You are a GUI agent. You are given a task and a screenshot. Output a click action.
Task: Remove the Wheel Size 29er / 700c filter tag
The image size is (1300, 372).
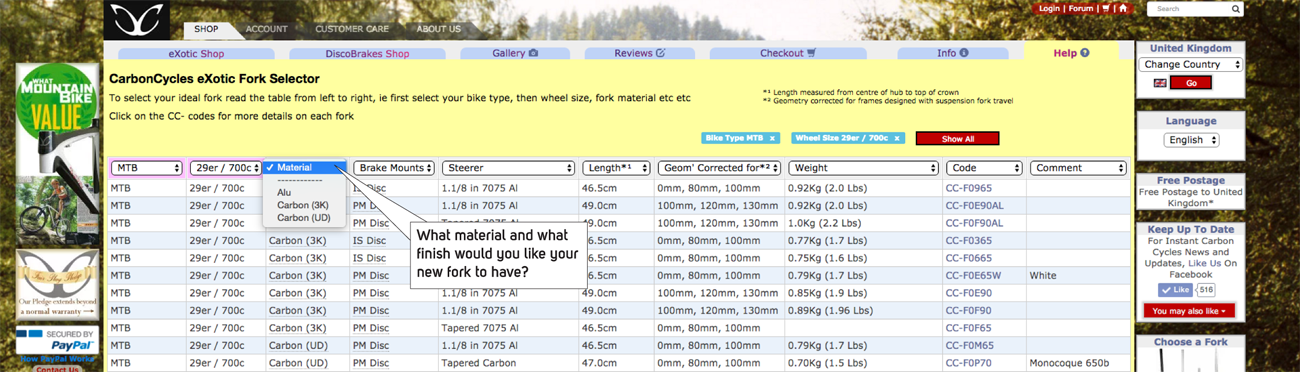(x=897, y=138)
